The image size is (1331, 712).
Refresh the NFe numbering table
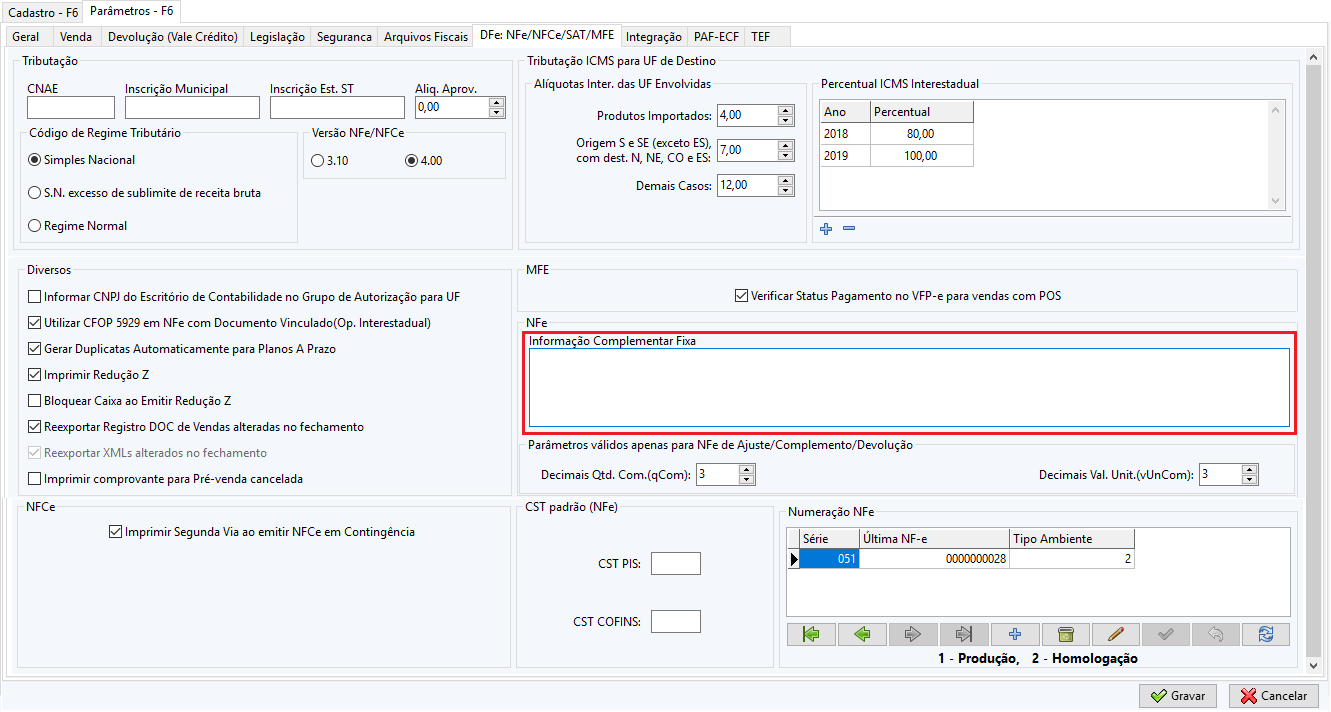1266,634
